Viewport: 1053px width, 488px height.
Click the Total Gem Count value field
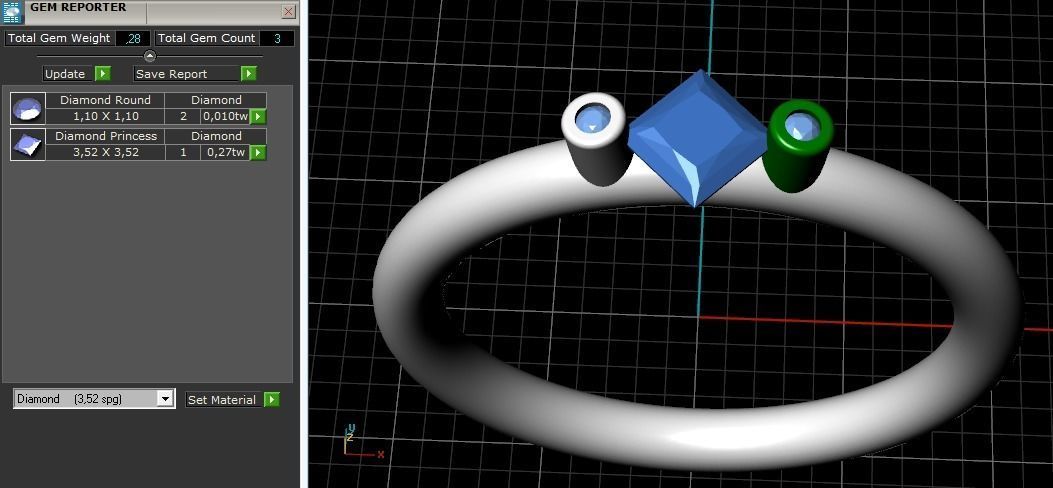pos(277,38)
